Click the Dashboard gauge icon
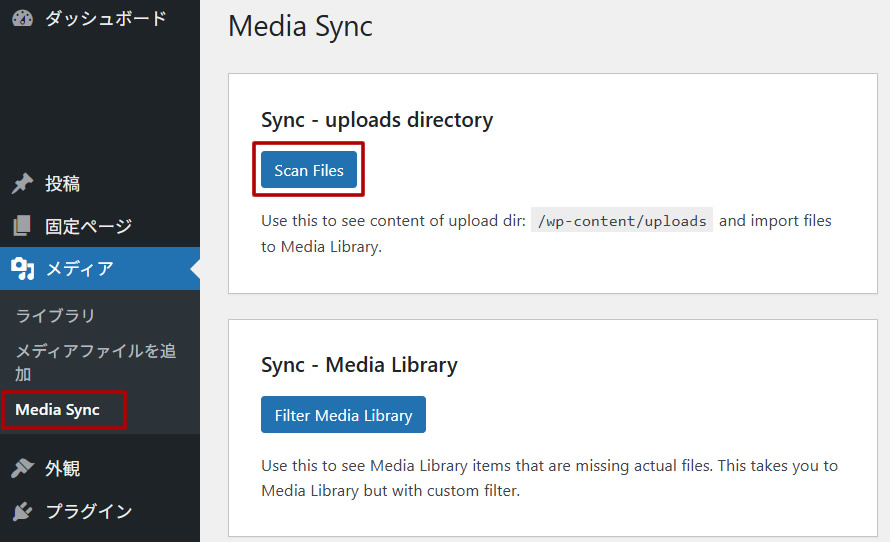 23,18
